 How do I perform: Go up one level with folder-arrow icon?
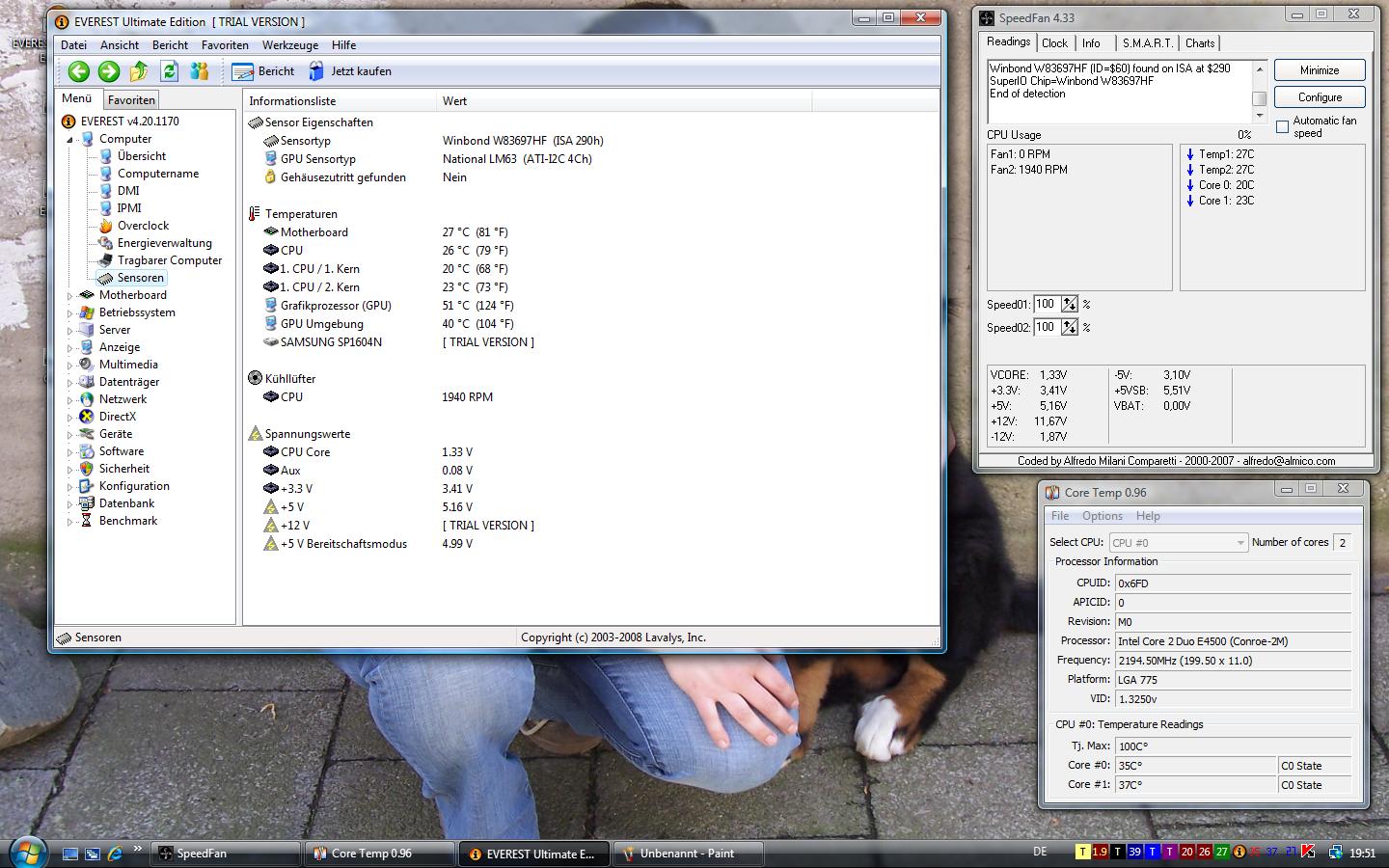[x=139, y=71]
